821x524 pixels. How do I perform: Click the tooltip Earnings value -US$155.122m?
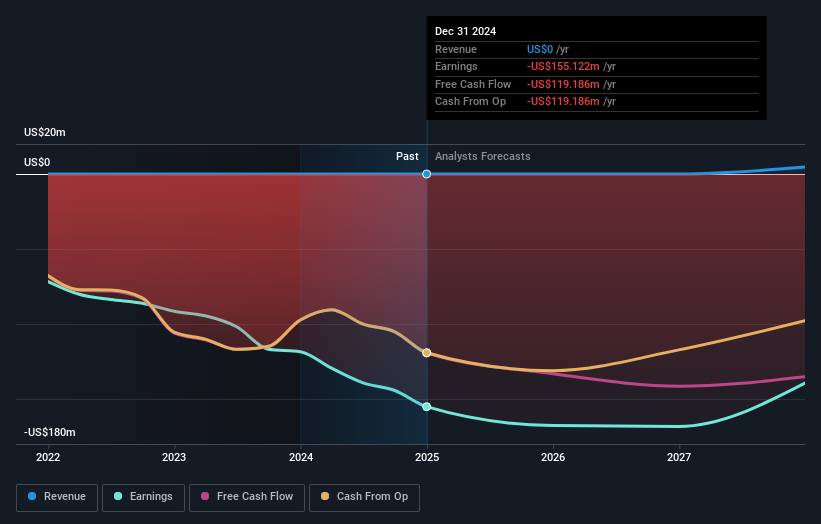(563, 66)
